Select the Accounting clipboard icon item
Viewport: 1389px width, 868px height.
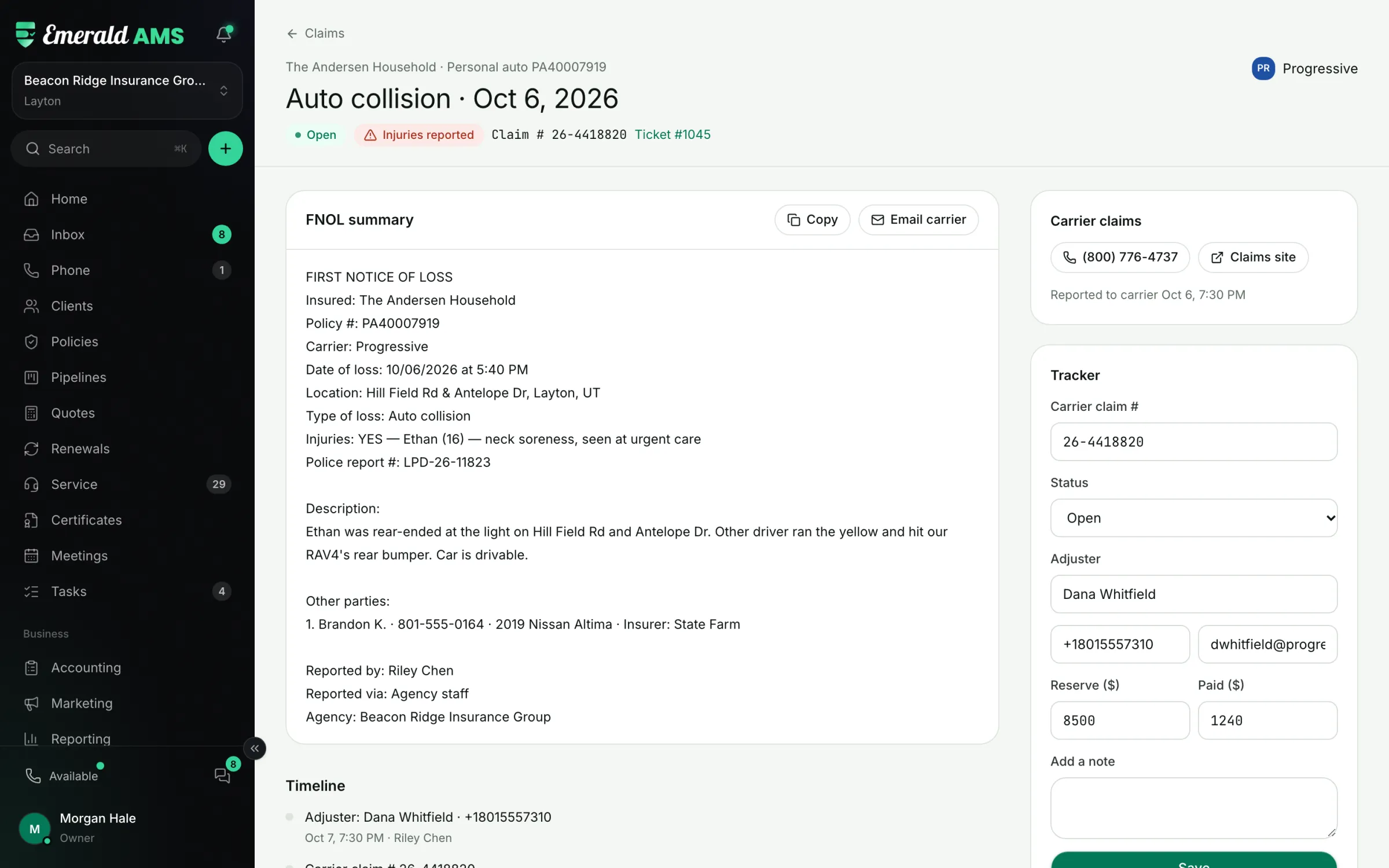pos(127,667)
